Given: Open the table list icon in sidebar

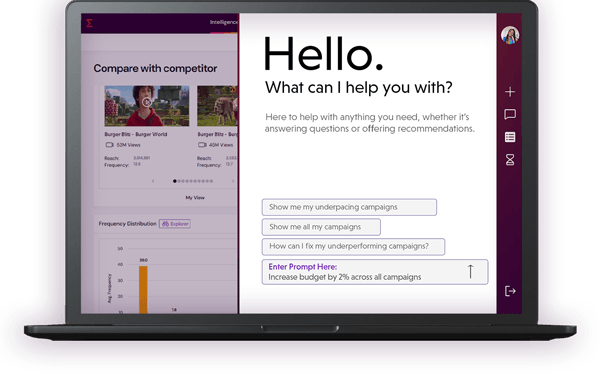Looking at the screenshot, I should [510, 137].
